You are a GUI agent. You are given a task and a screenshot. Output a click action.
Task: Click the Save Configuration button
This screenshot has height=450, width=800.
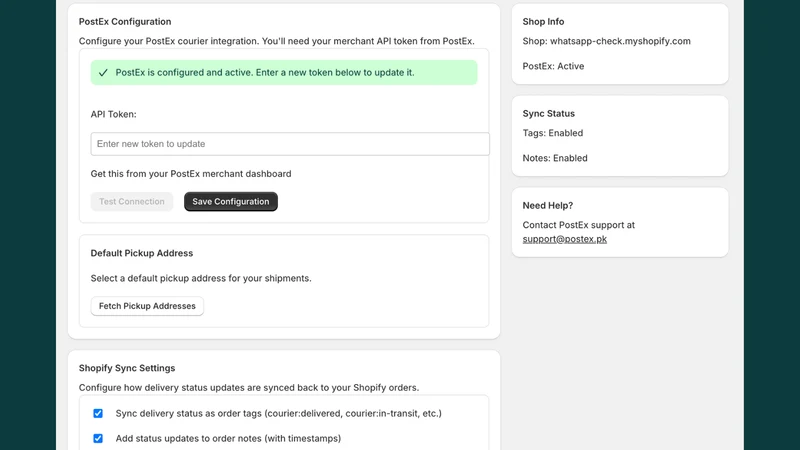point(231,202)
